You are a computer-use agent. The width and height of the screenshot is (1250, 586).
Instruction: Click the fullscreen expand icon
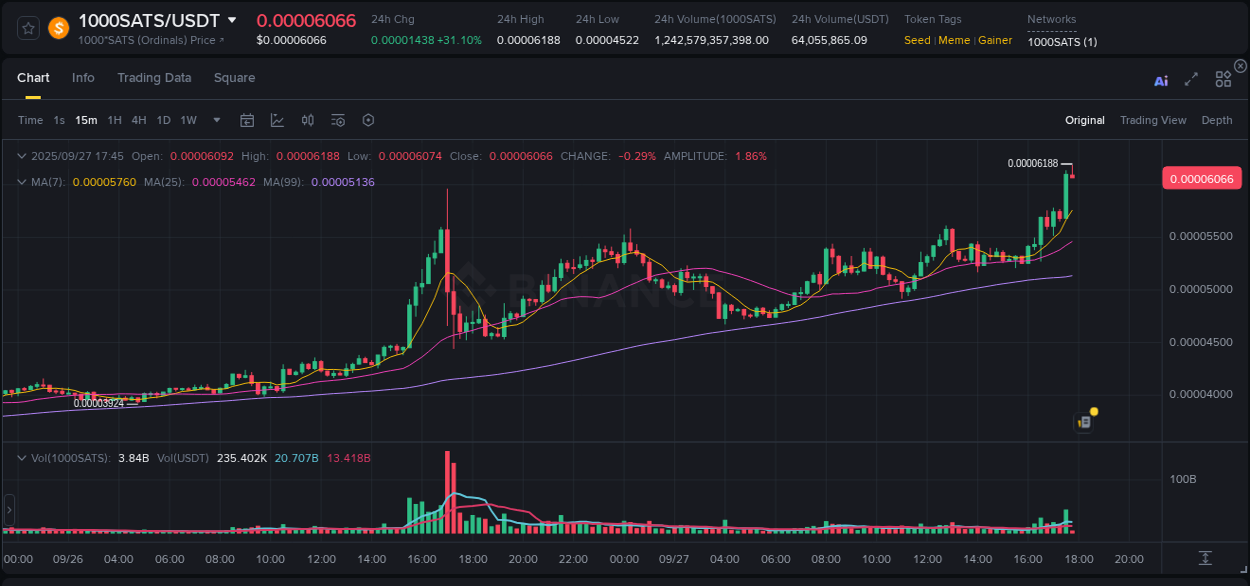(1190, 79)
